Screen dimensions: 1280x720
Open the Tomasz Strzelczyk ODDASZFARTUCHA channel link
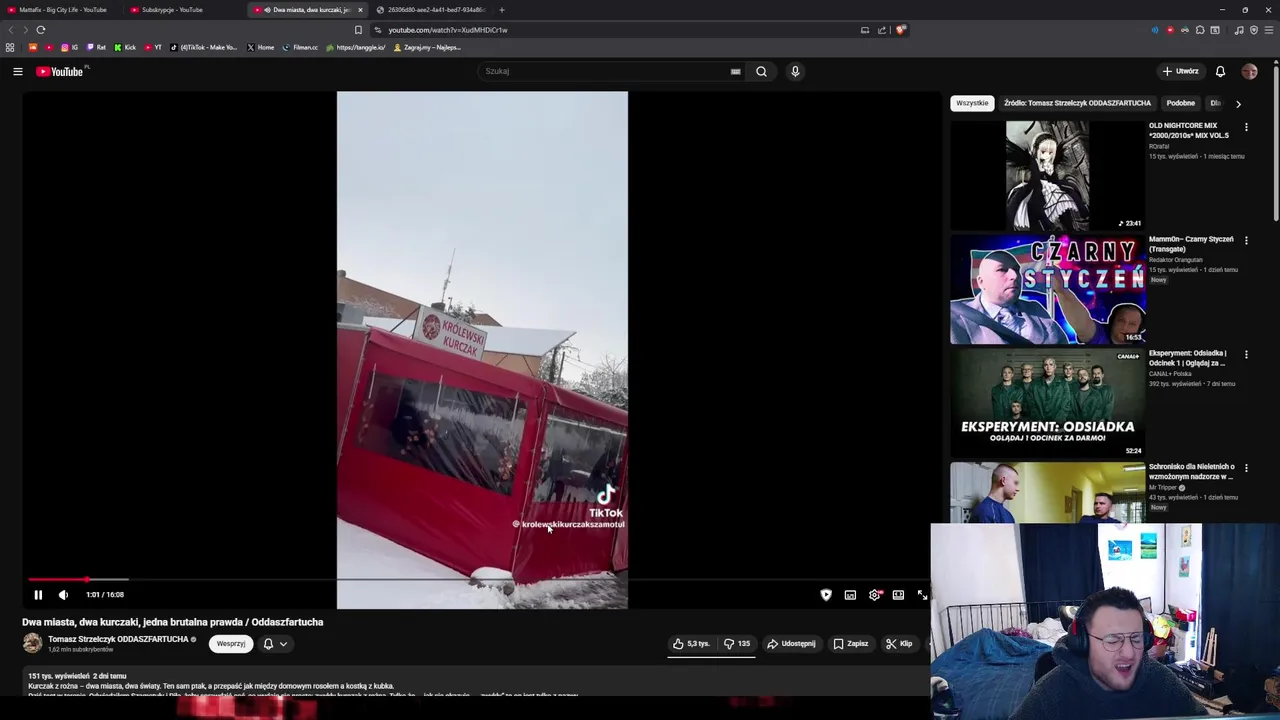pyautogui.click(x=118, y=639)
